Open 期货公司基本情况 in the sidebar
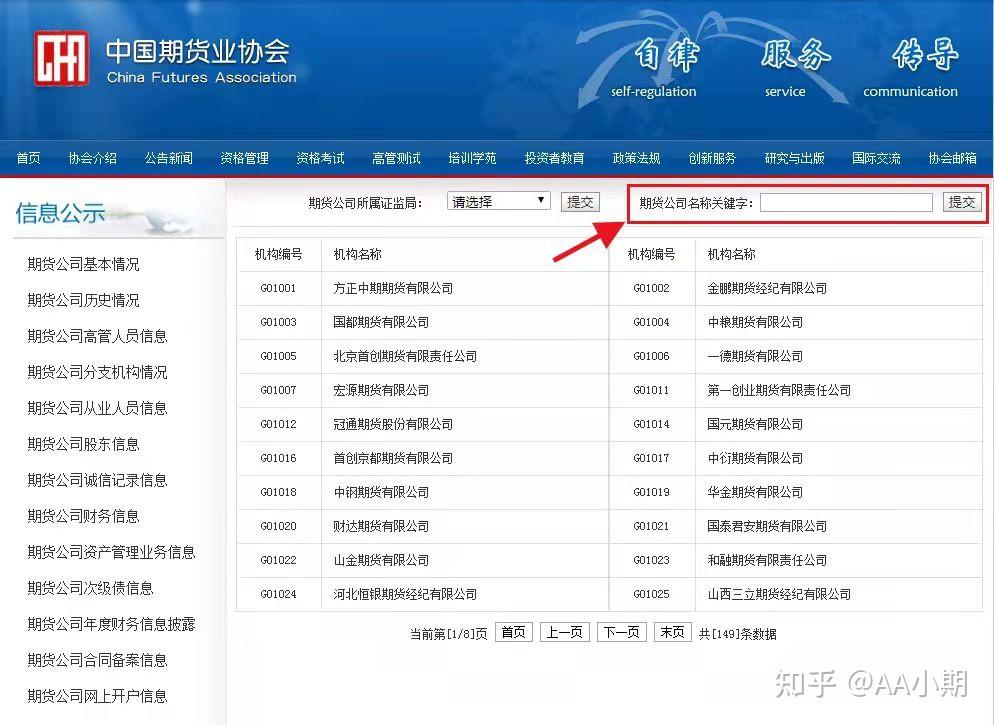Image resolution: width=994 pixels, height=725 pixels. (x=85, y=264)
